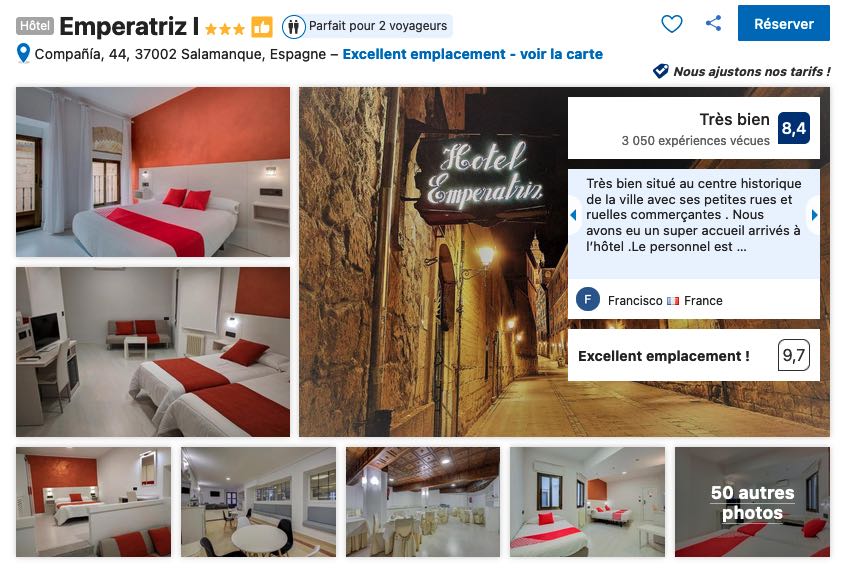Click 'Parfait pour 2 voyageurs' label
The width and height of the screenshot is (846, 573).
[x=378, y=26]
